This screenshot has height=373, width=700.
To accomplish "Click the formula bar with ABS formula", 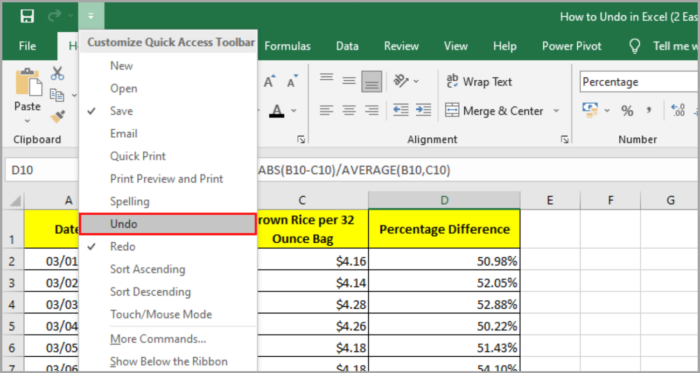I will tap(478, 170).
